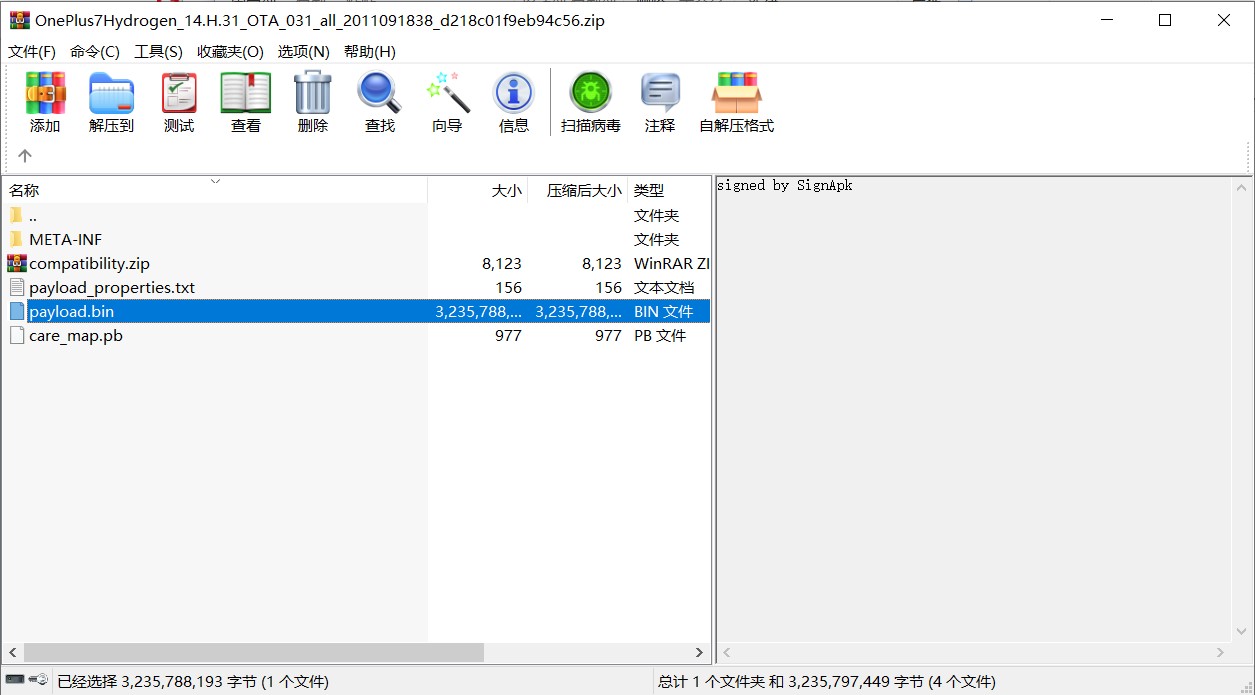This screenshot has height=695, width=1255.
Task: Click the META-INF folder icon
Action: point(16,239)
